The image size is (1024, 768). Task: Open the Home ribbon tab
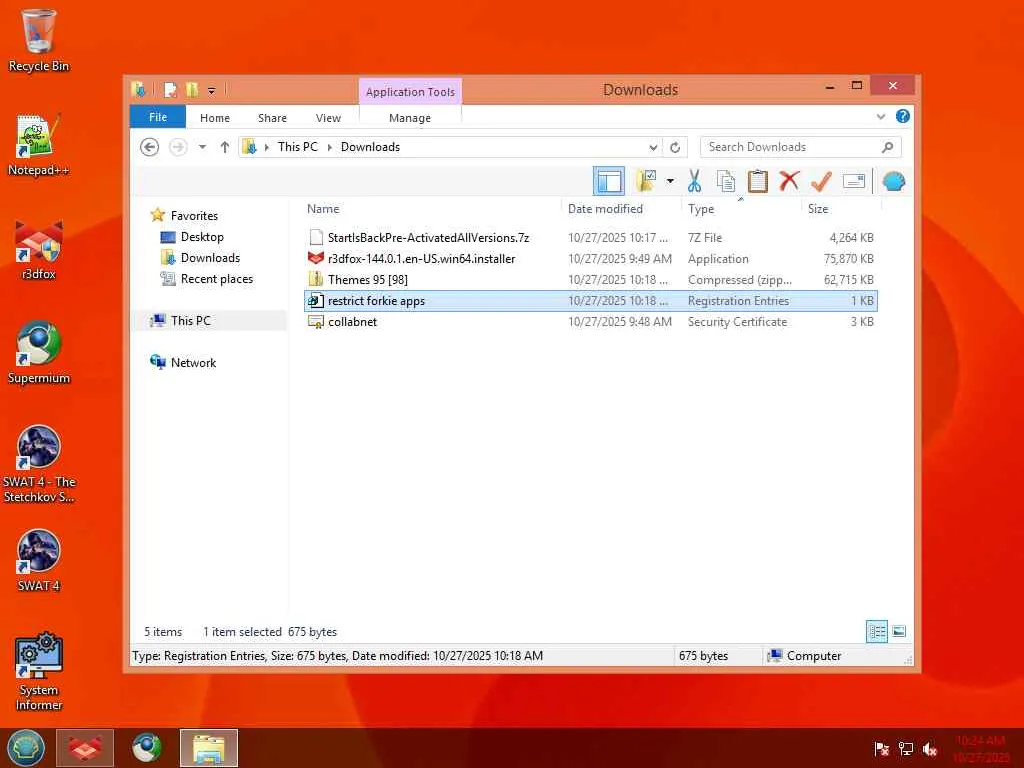(215, 118)
